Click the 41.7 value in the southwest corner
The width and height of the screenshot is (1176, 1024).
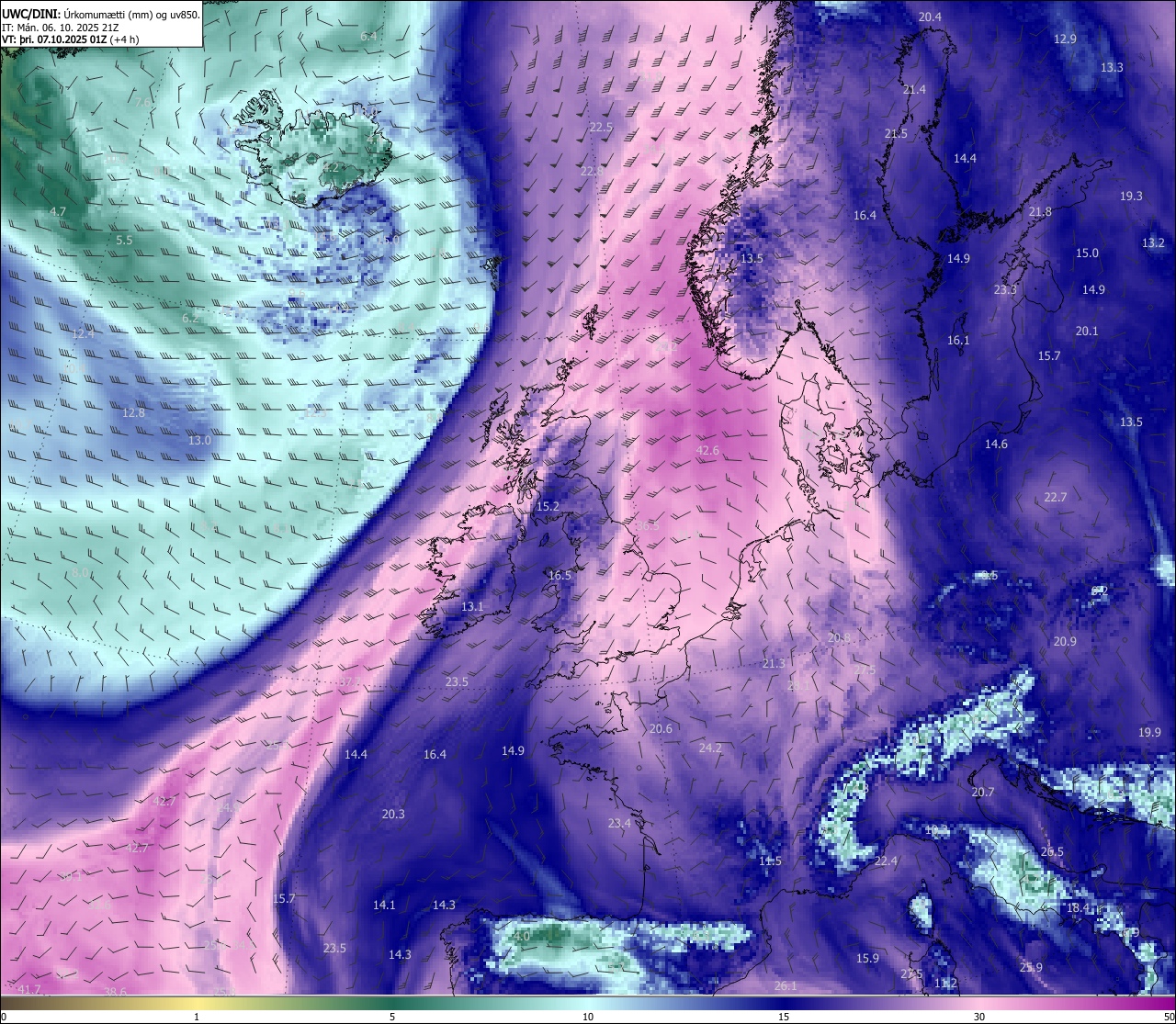[x=29, y=989]
